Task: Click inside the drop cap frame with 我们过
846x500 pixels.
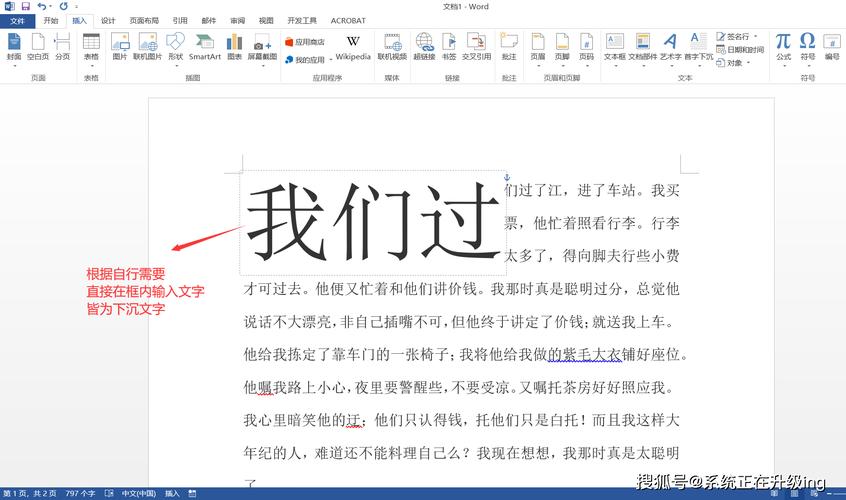Action: tap(373, 222)
